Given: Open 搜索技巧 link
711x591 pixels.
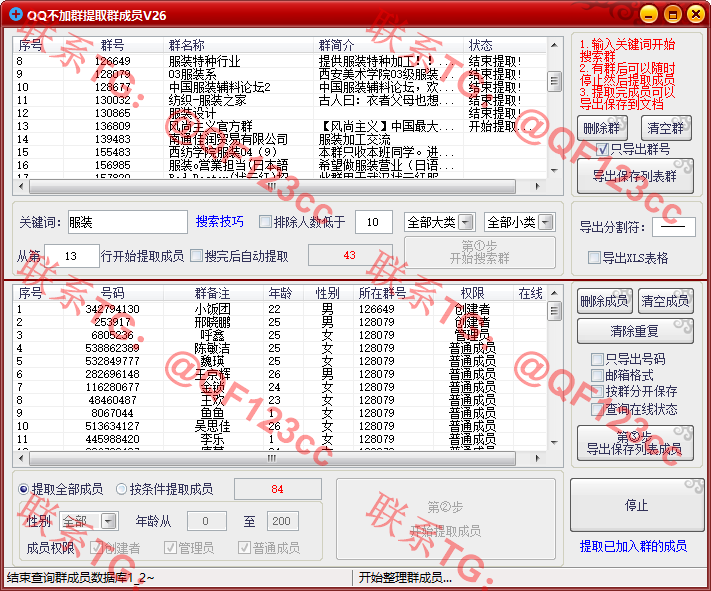Looking at the screenshot, I should click(x=219, y=222).
